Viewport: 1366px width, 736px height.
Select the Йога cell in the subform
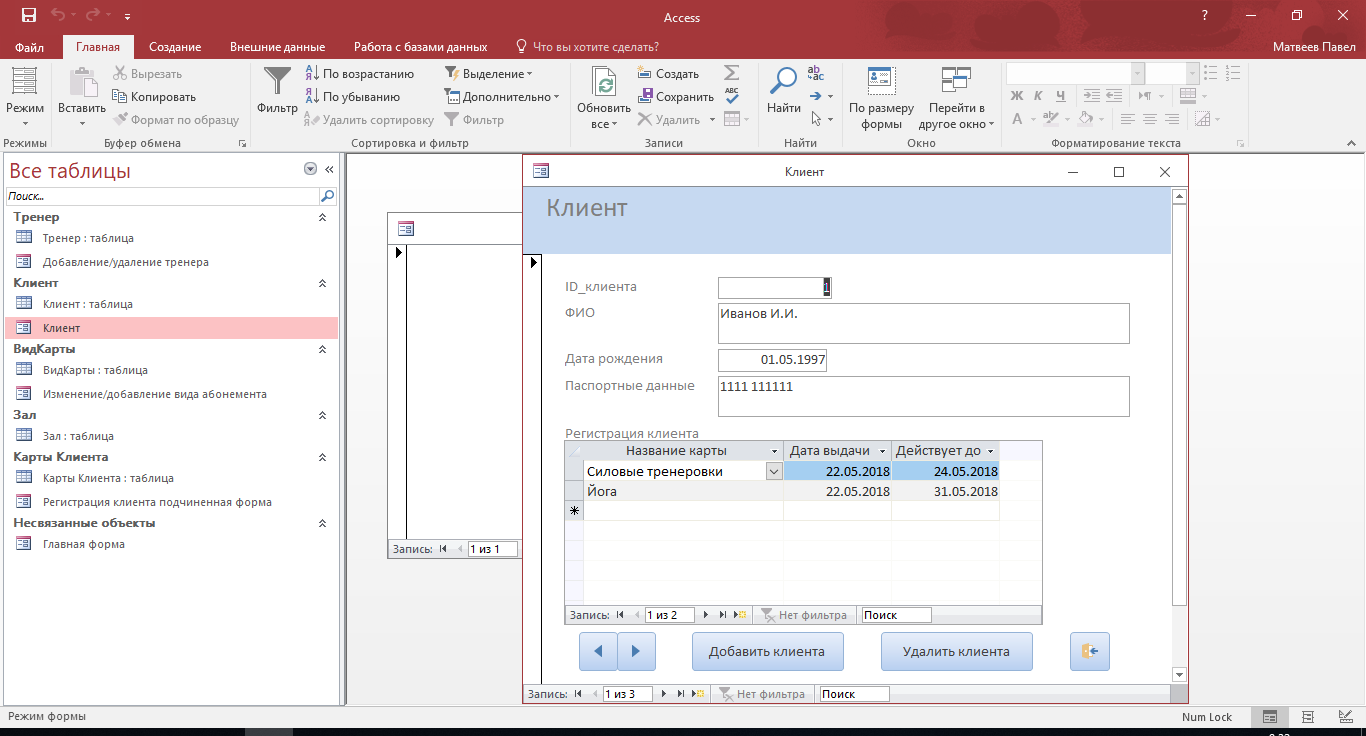coord(683,491)
